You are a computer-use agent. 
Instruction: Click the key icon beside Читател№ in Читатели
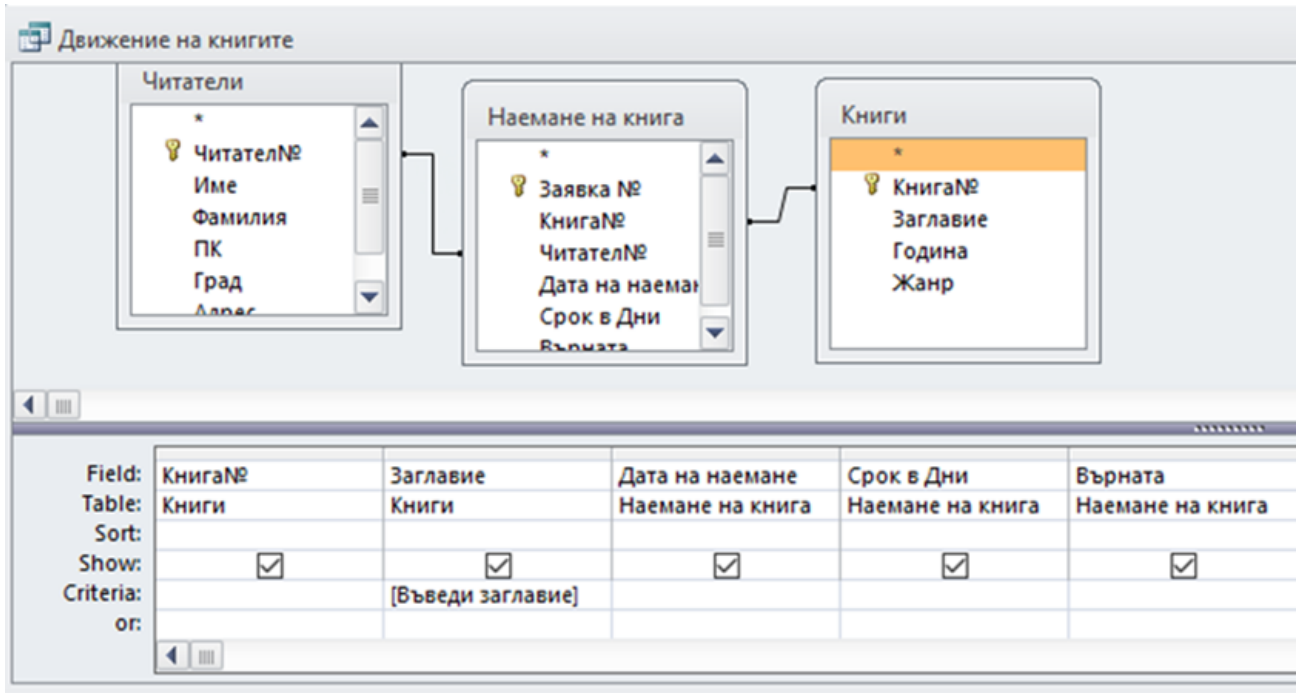coord(171,152)
